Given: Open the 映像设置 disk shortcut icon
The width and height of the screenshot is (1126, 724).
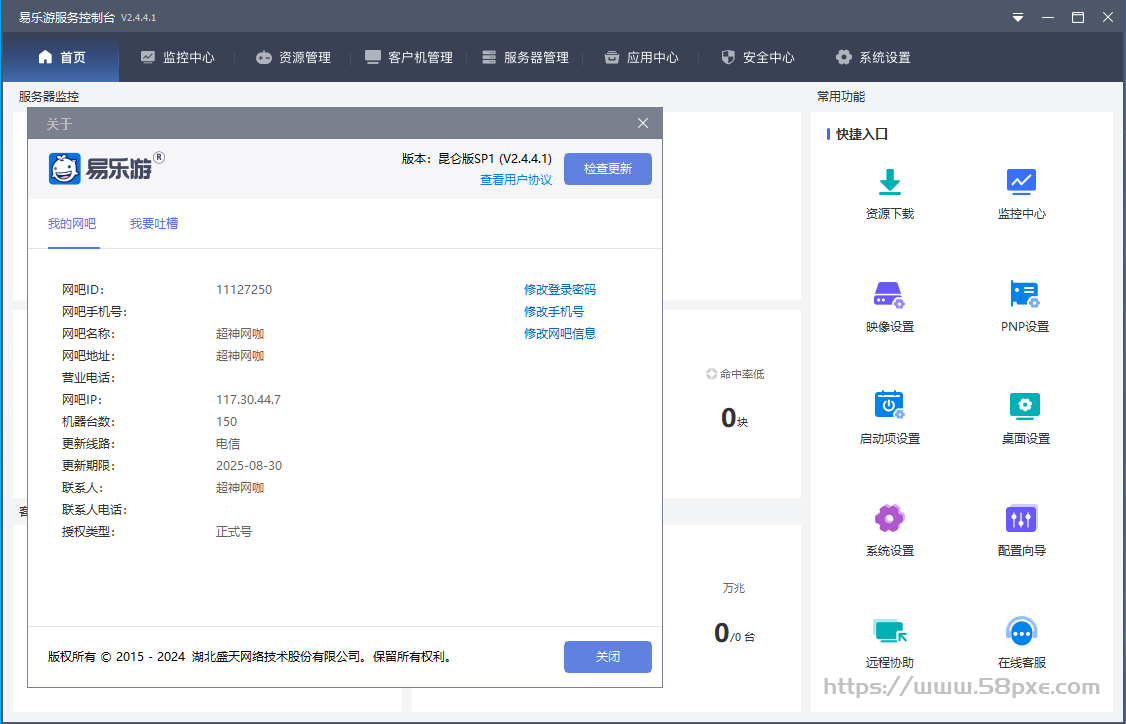Looking at the screenshot, I should [x=889, y=294].
